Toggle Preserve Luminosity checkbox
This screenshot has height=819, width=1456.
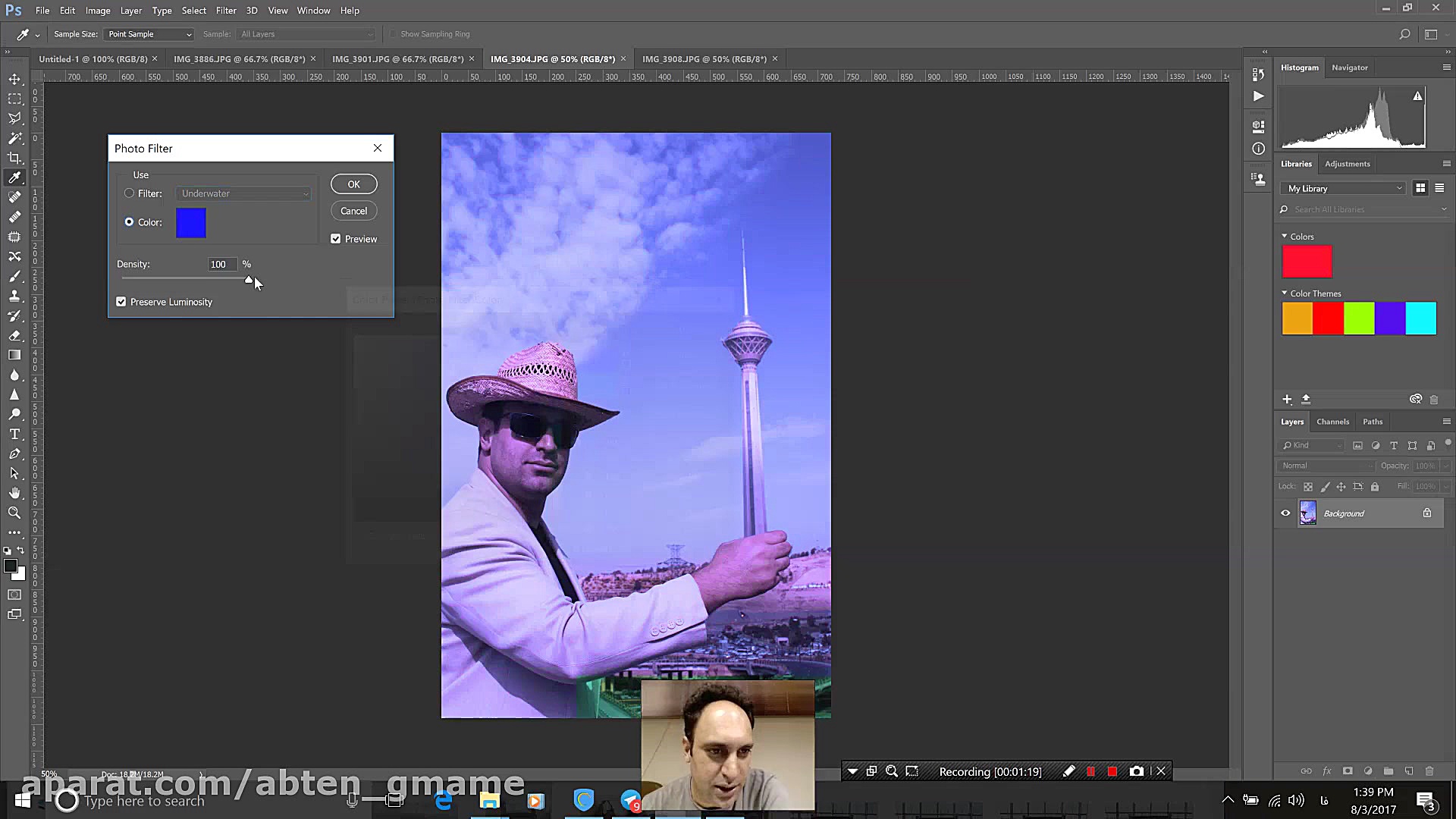pos(121,302)
